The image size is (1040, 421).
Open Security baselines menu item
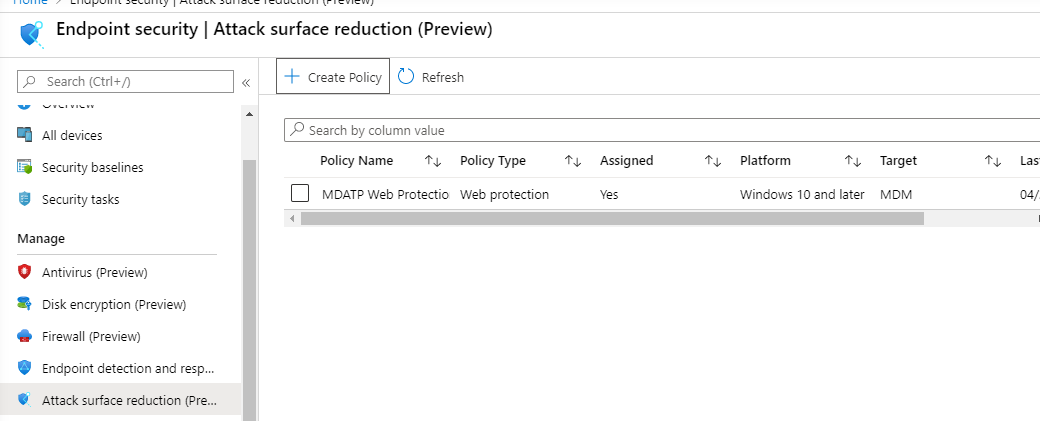tap(92, 167)
